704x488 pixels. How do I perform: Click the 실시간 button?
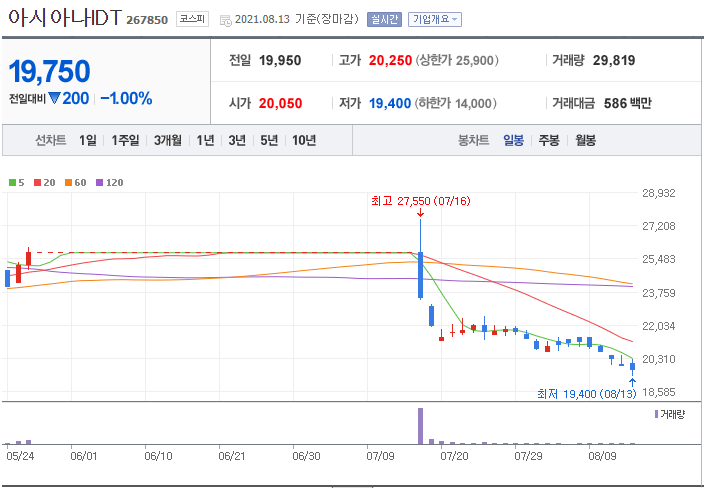384,19
